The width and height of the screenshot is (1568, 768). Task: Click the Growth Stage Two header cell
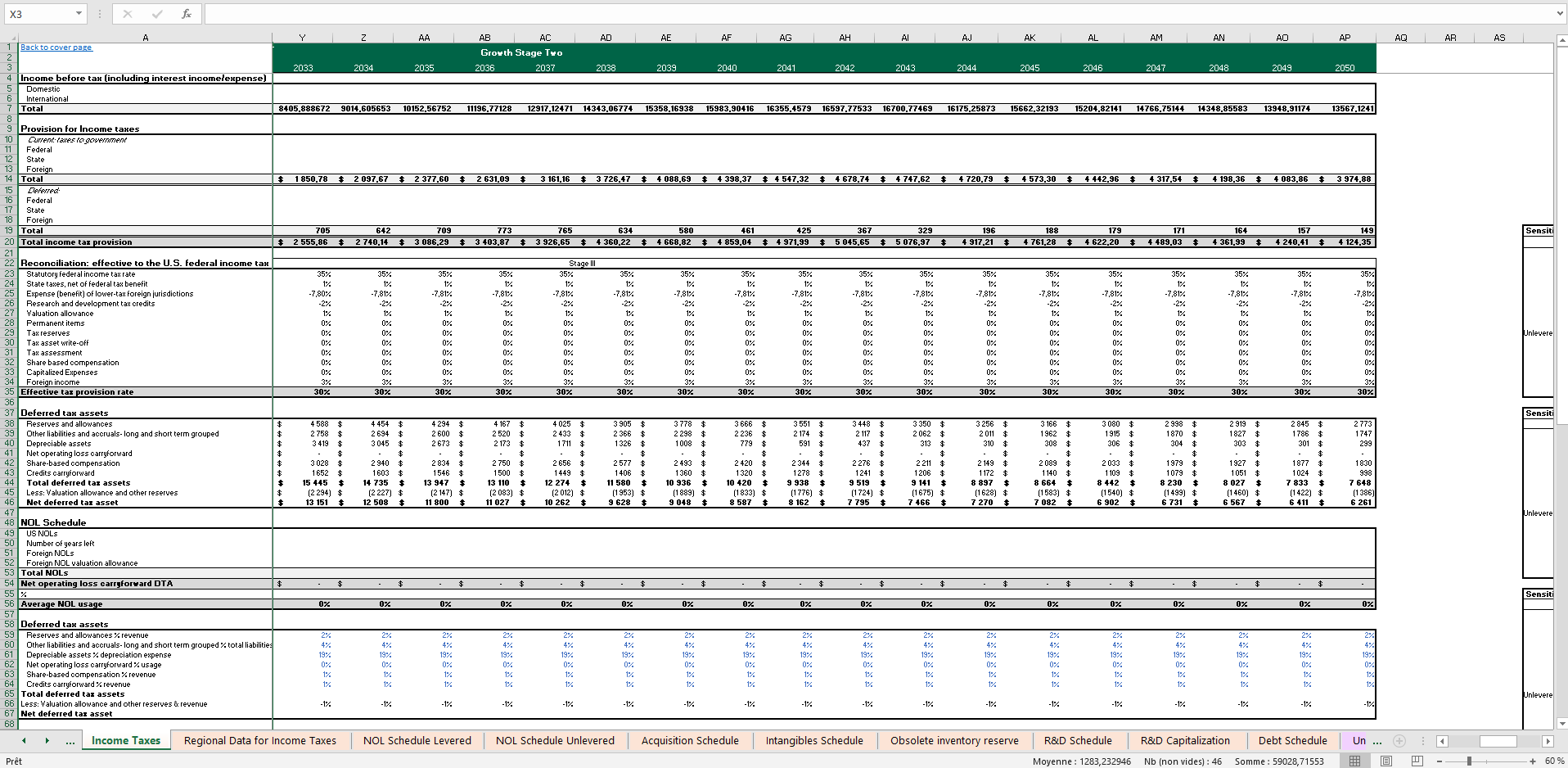pyautogui.click(x=521, y=52)
